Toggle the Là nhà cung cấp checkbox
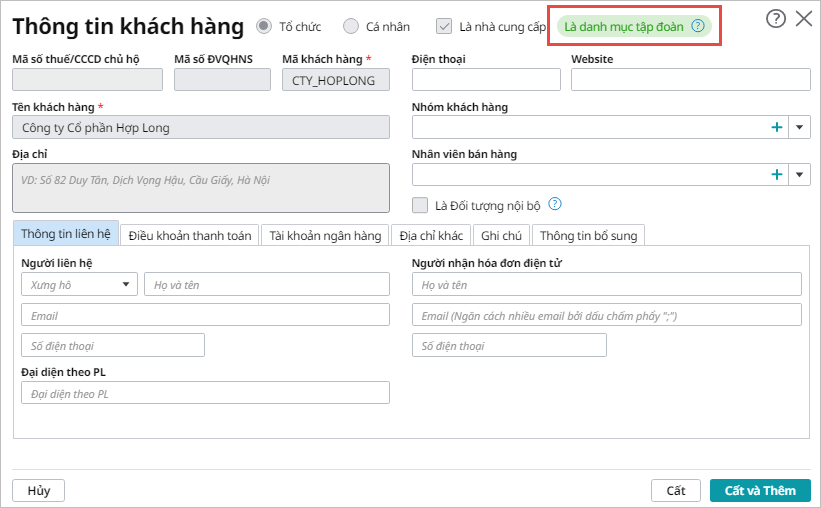821x508 pixels. coord(444,26)
